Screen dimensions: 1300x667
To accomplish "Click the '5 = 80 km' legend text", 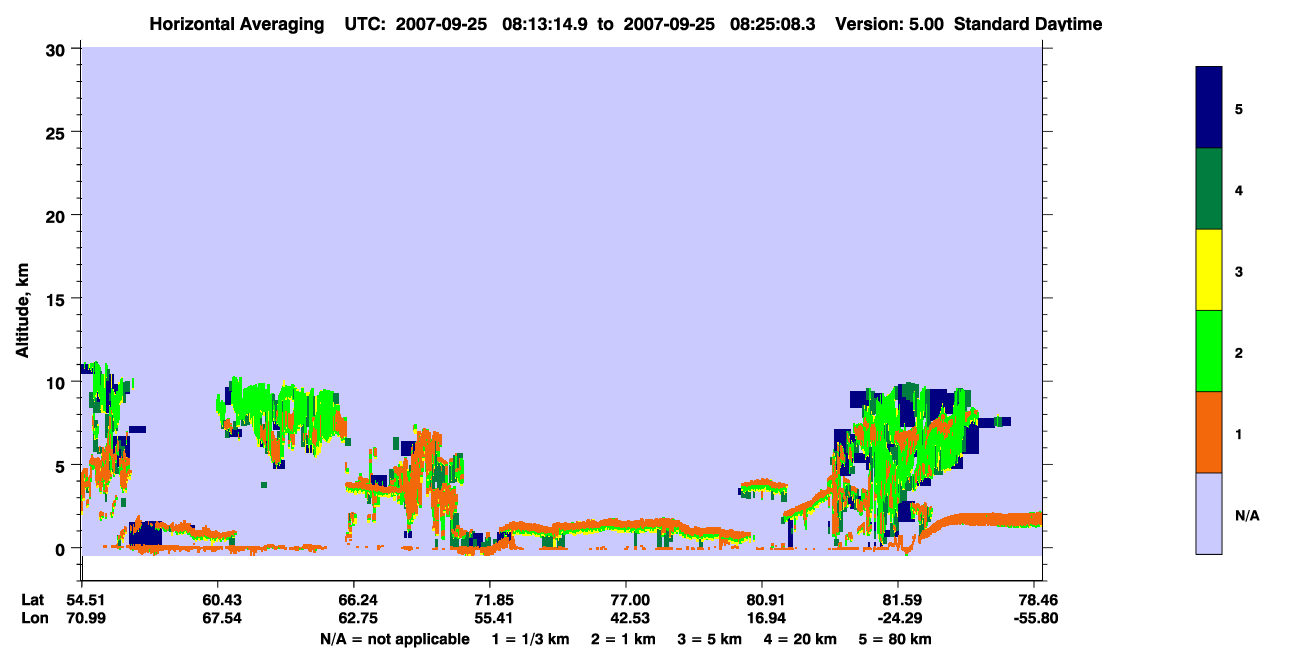I will click(897, 639).
